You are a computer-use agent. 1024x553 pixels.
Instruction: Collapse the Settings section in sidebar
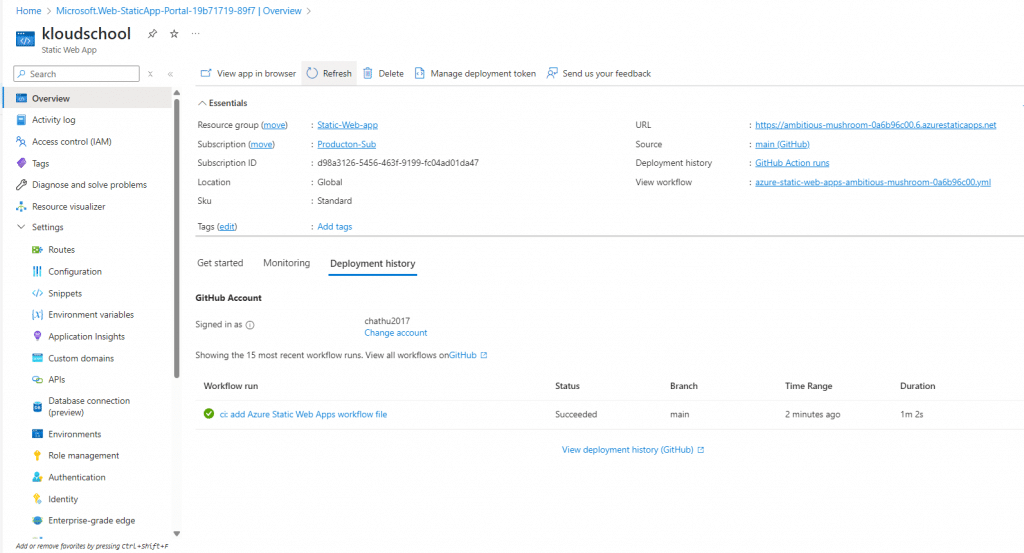pyautogui.click(x=22, y=228)
